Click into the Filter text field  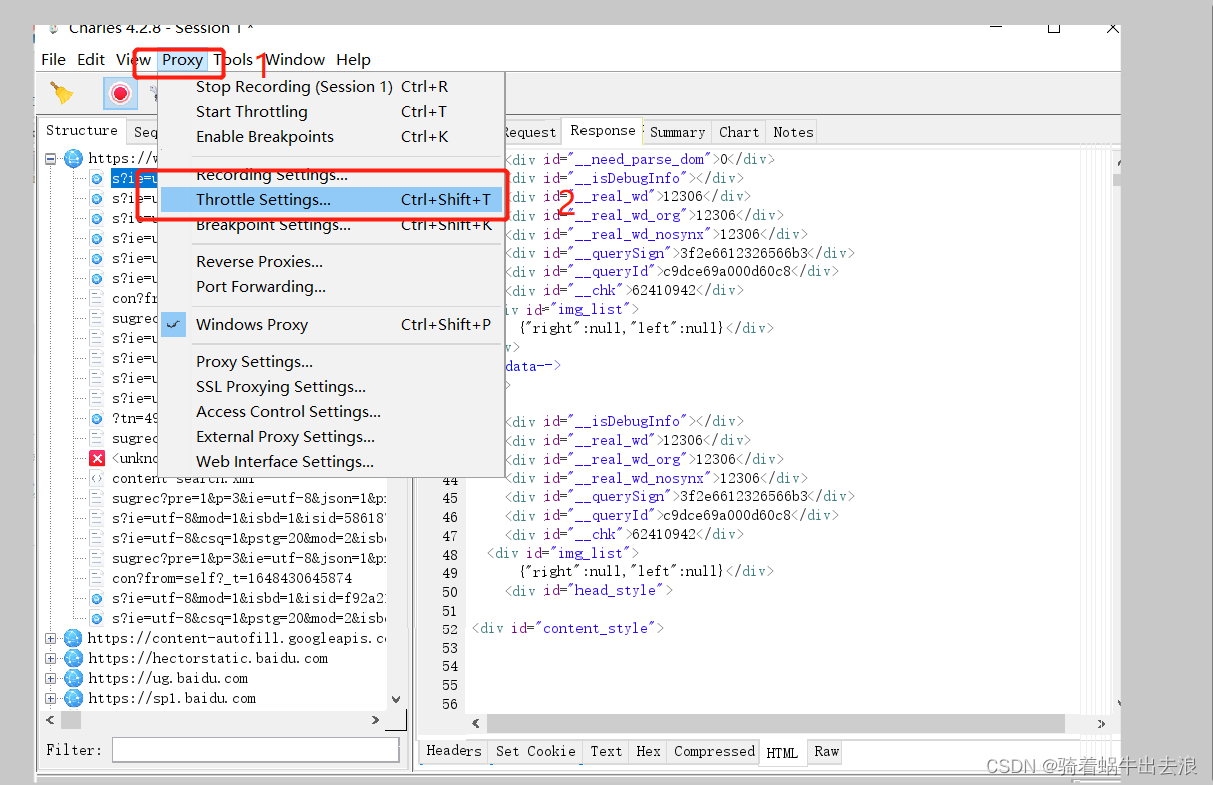coord(255,750)
